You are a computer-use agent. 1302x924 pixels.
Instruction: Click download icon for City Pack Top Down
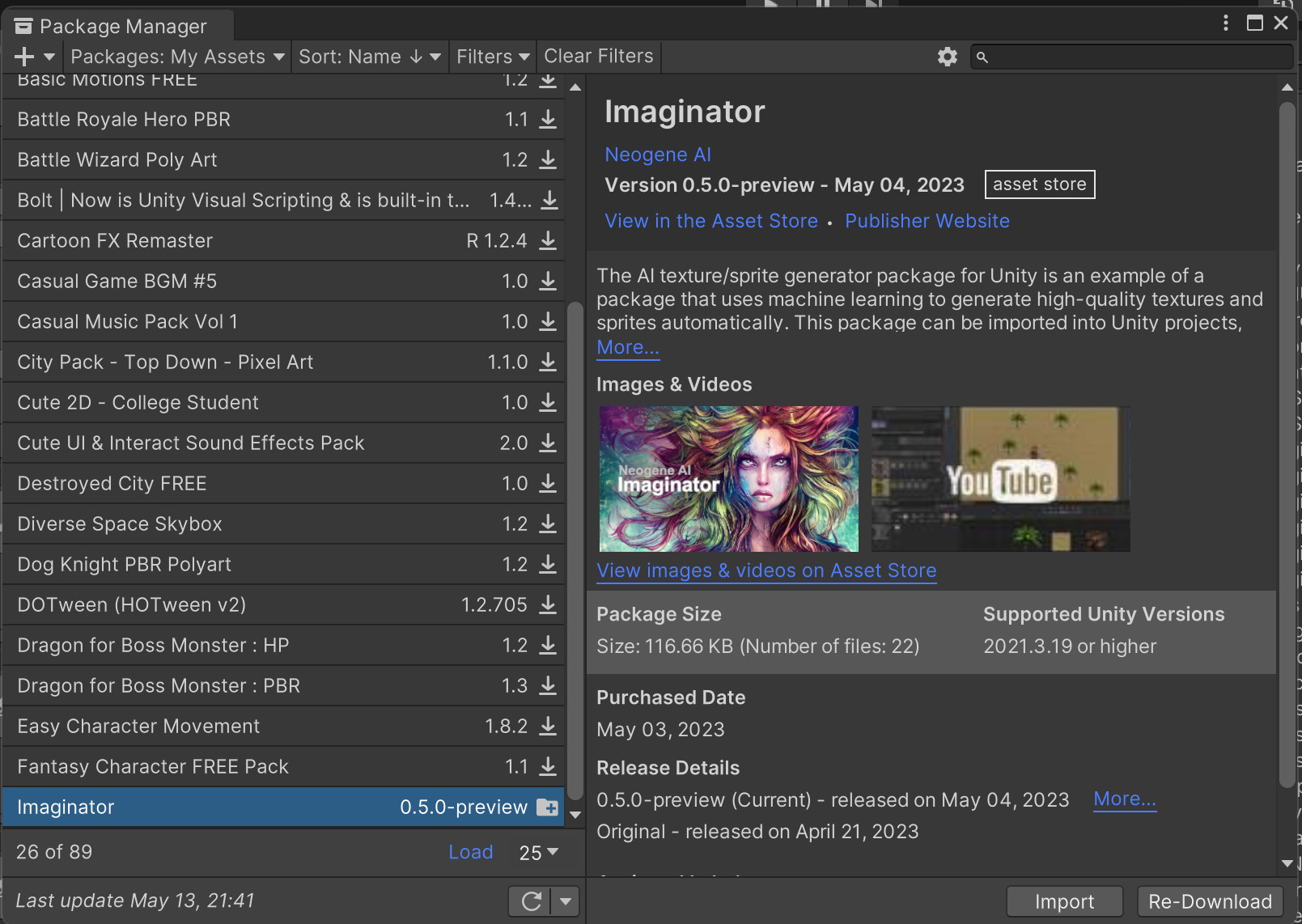click(548, 362)
